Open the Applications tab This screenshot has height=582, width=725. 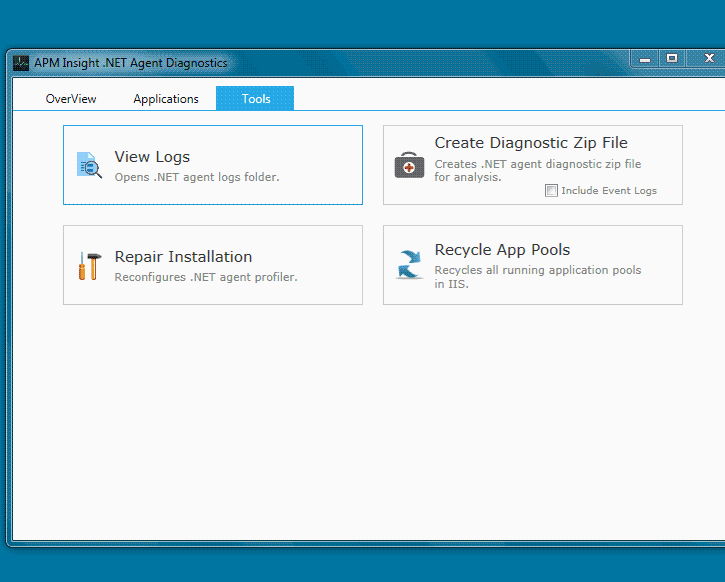tap(166, 99)
